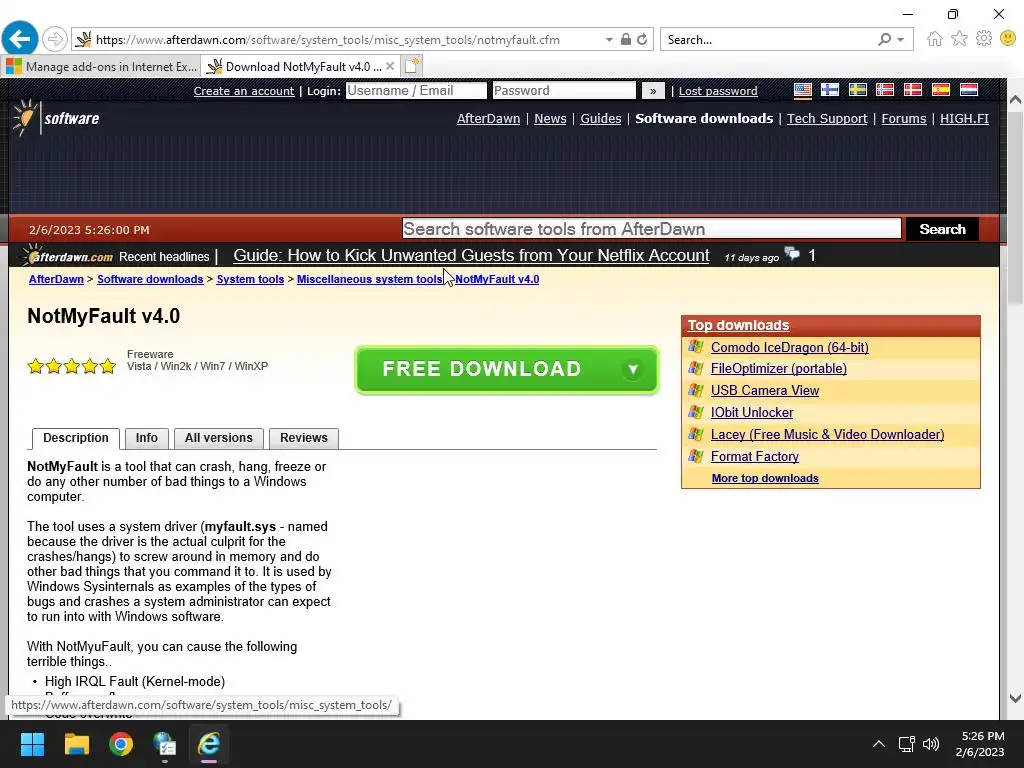Click the page scrollbar down arrow
1024x768 pixels.
(x=1015, y=698)
